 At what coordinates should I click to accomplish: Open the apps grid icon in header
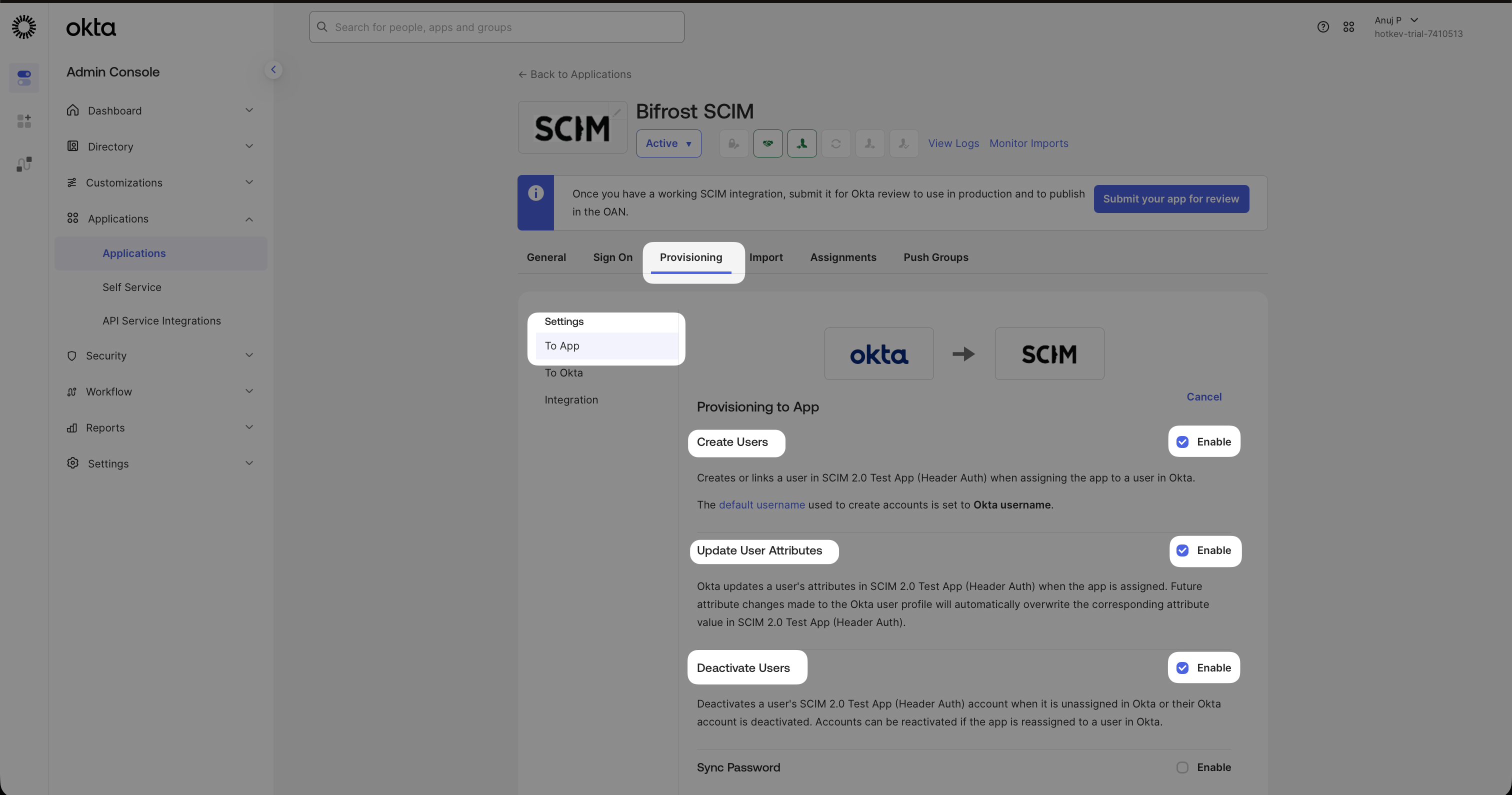pos(1349,27)
